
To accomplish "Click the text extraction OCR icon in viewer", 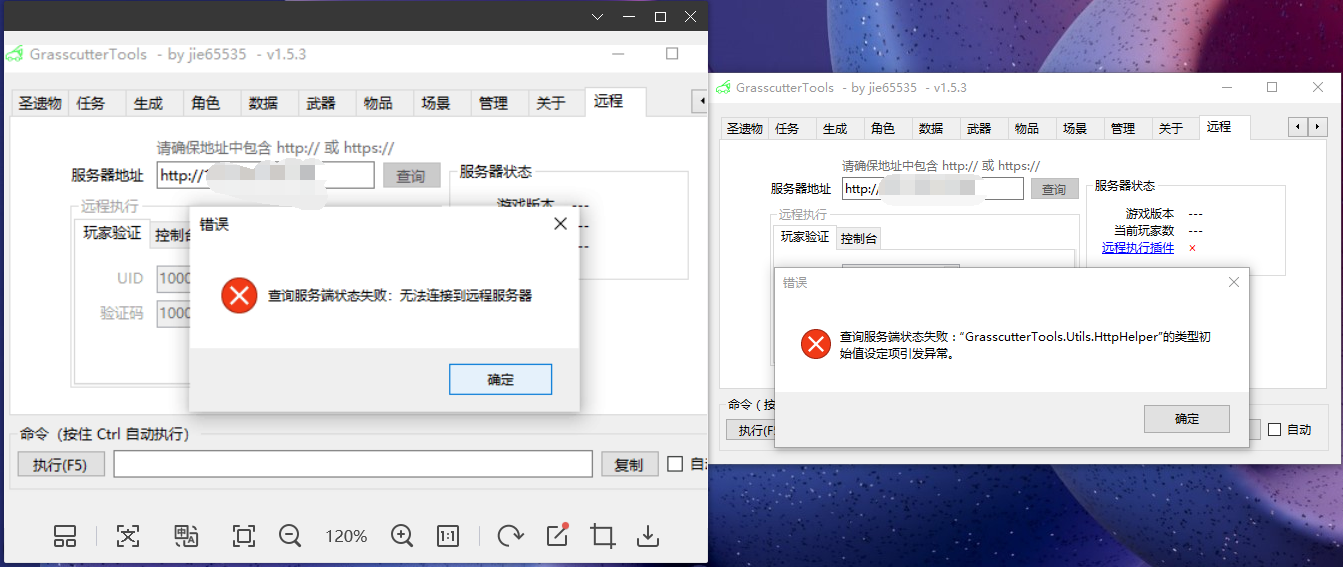I will point(128,536).
